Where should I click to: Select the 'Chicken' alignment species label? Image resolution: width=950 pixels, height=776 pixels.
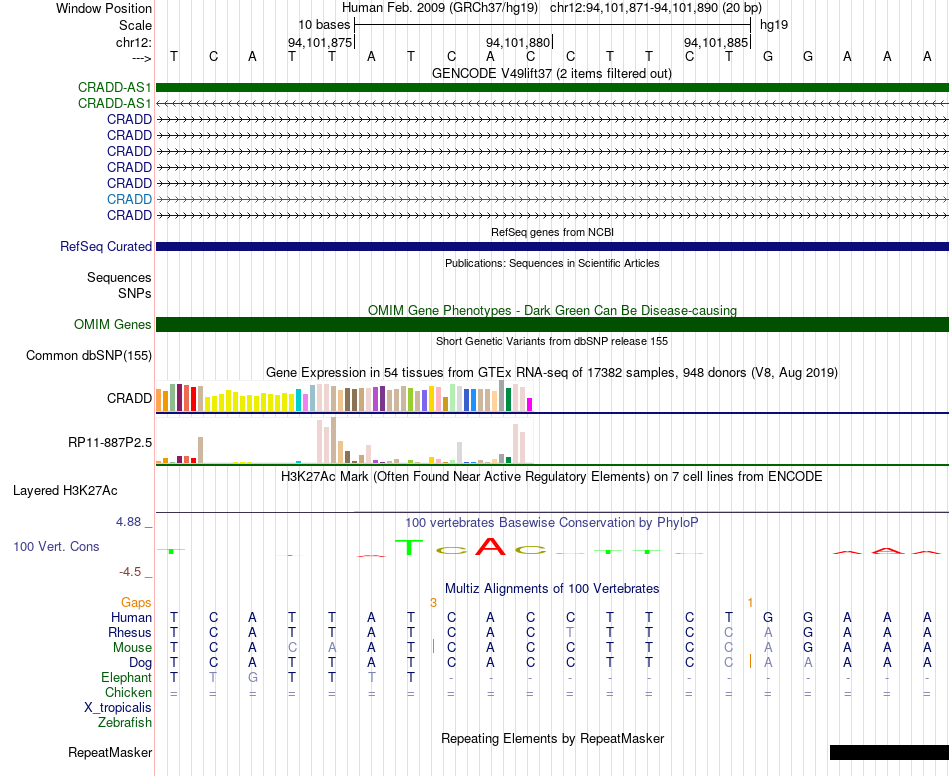coord(128,692)
